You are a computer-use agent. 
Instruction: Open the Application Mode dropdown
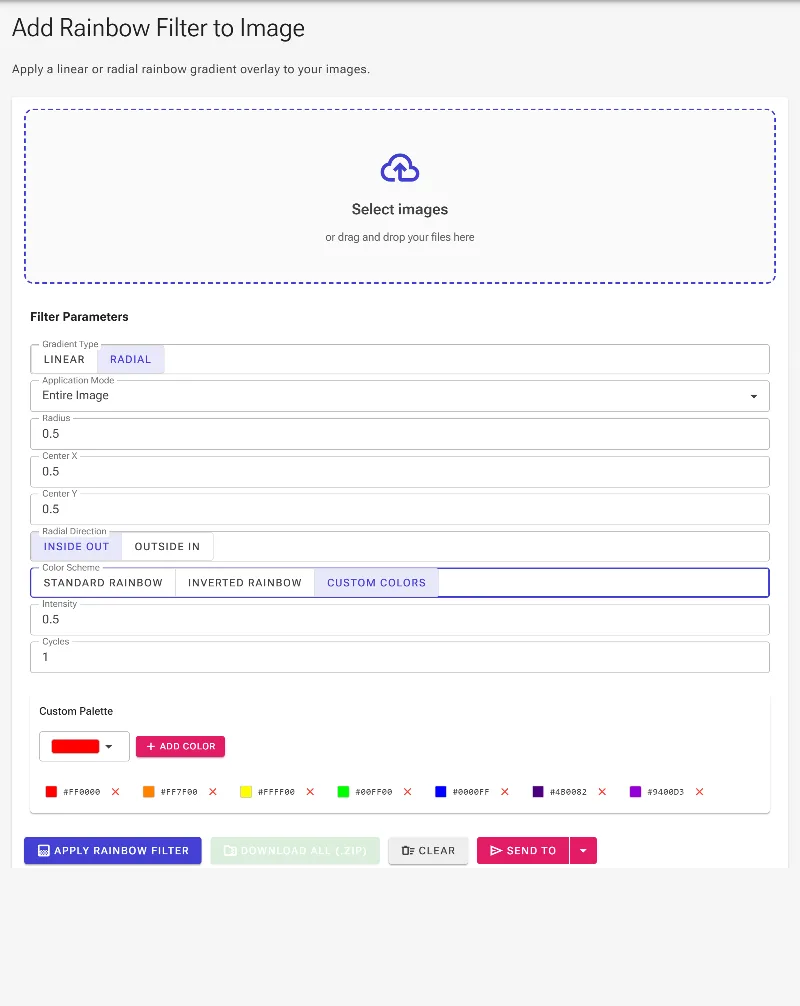tap(400, 396)
